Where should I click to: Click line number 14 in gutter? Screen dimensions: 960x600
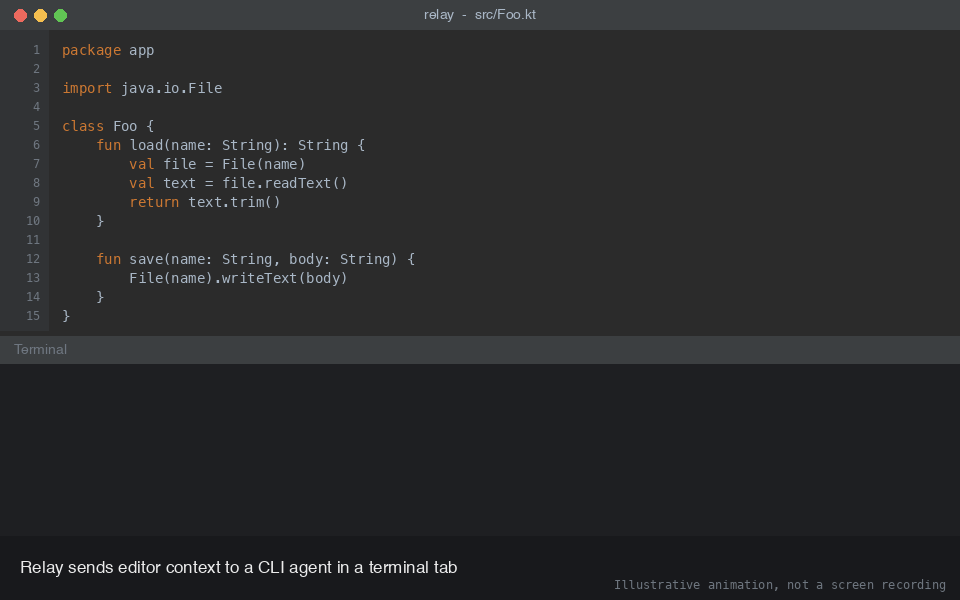[x=33, y=297]
